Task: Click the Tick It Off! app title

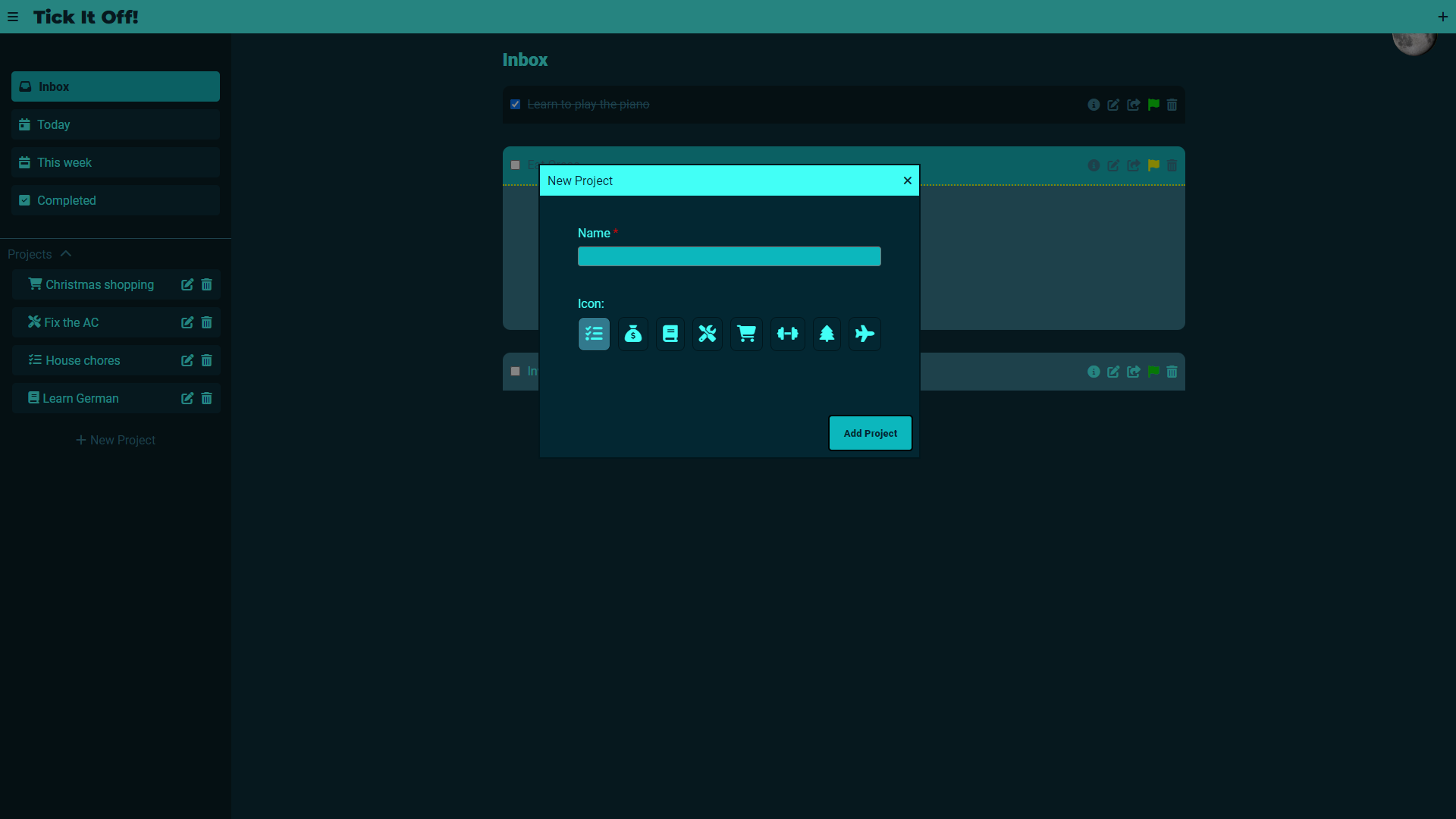Action: 86,17
